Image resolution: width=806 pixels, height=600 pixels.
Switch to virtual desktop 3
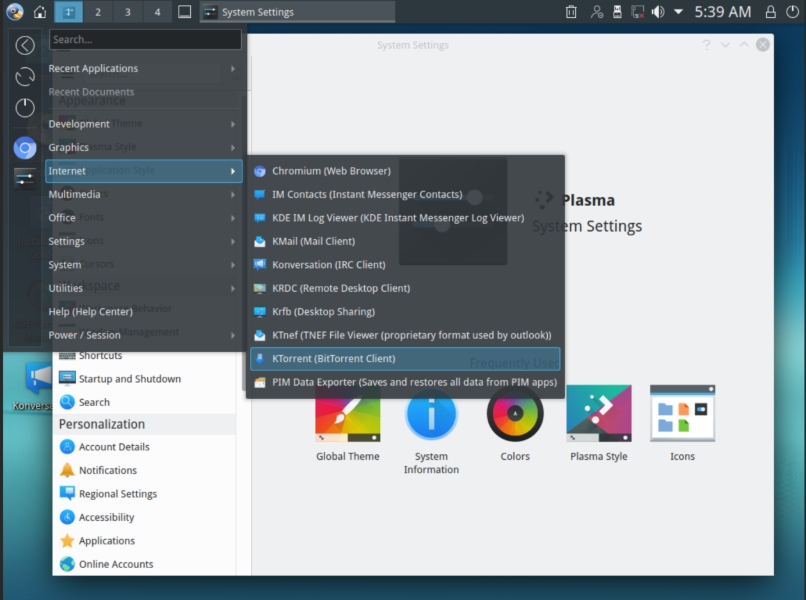pos(127,12)
